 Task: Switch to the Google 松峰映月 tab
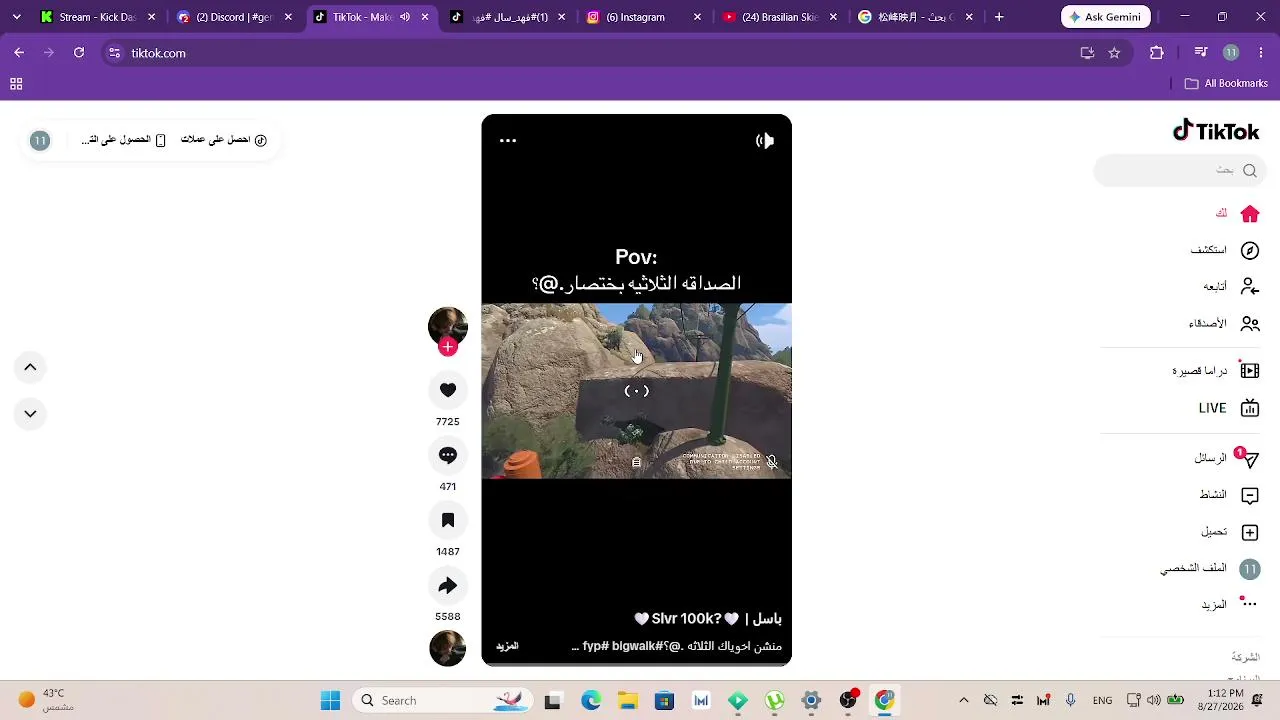916,17
